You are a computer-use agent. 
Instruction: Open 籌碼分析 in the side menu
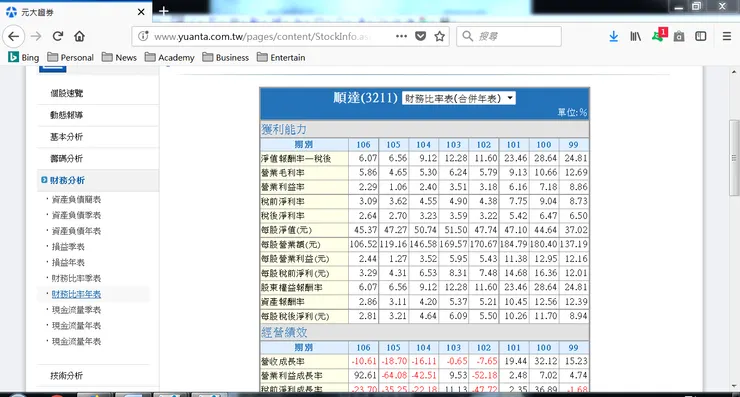click(x=67, y=159)
